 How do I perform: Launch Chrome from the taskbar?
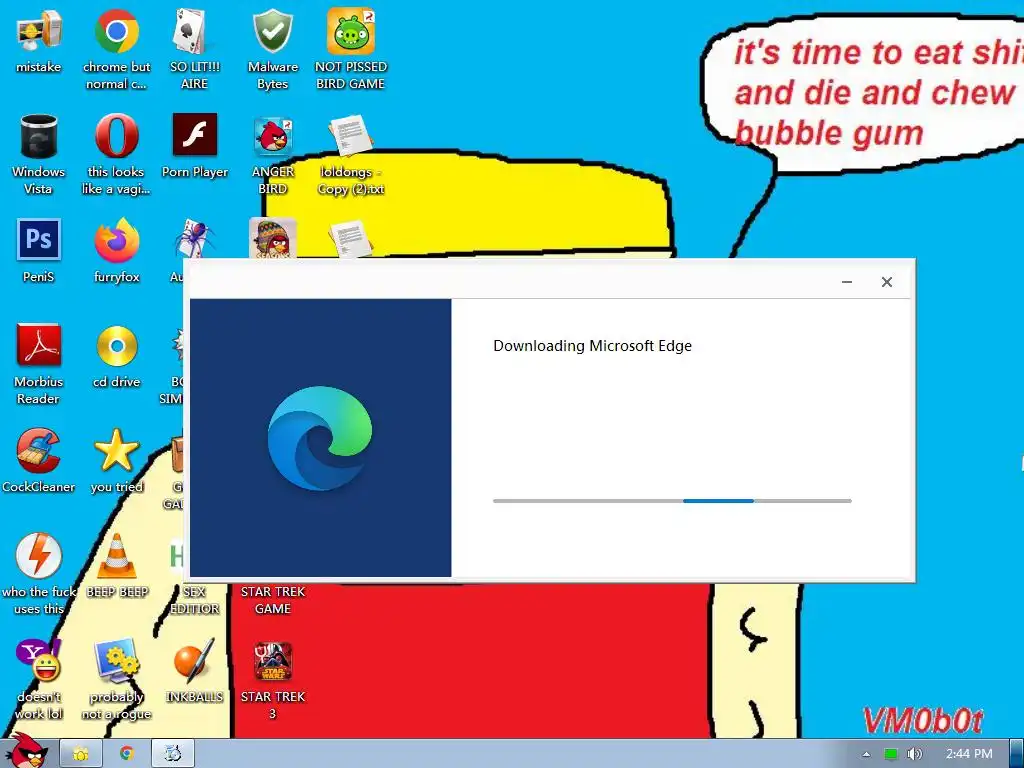[127, 754]
